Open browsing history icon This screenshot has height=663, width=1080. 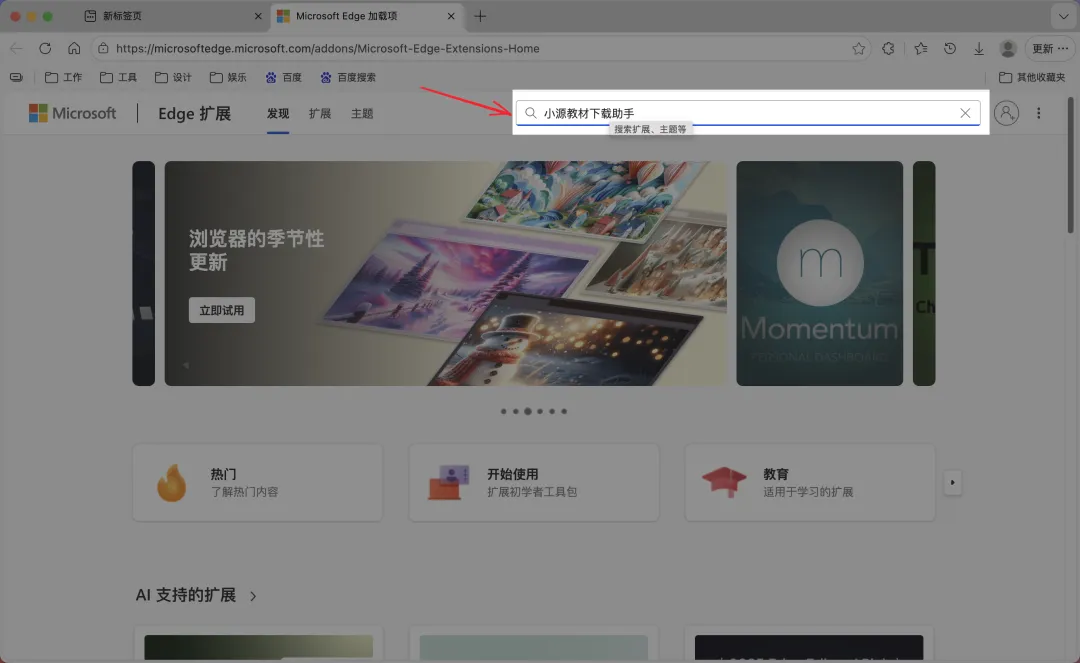(950, 48)
